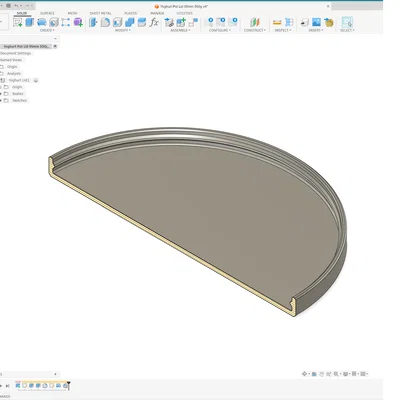Click the sectioned lid model in viewport

pyautogui.click(x=200, y=213)
